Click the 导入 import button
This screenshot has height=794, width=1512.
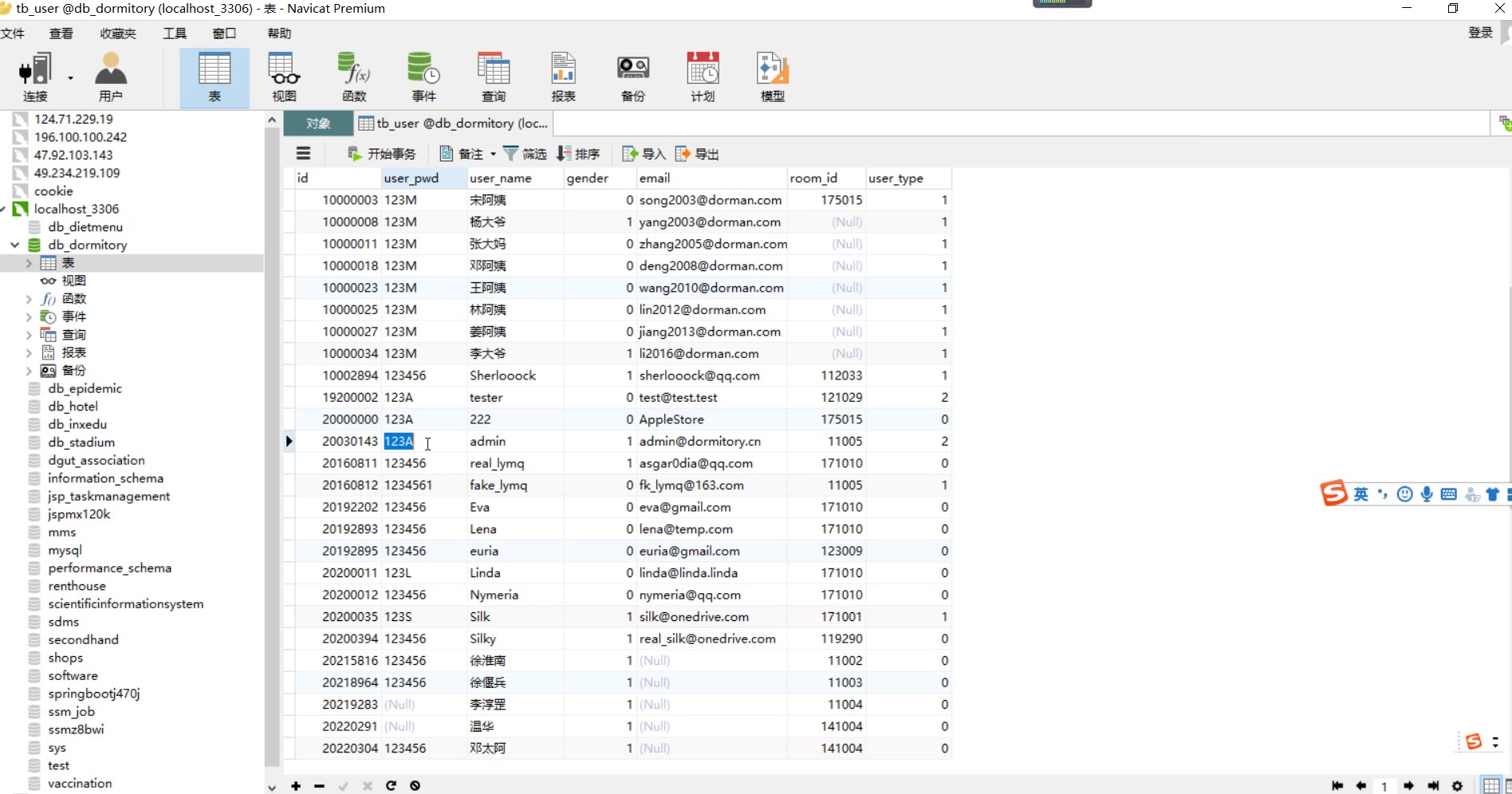click(x=644, y=154)
